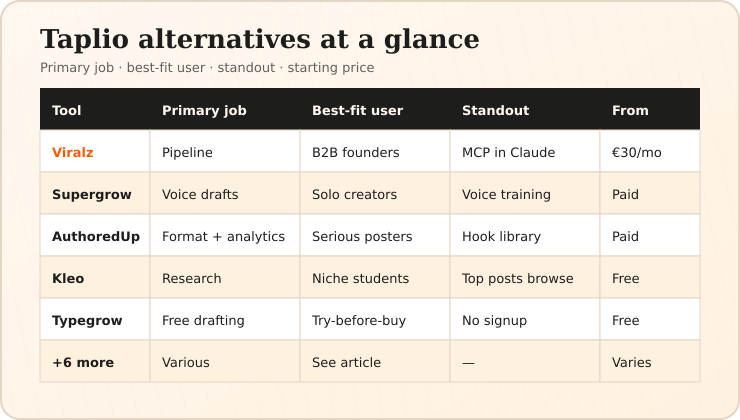Screen dimensions: 740x420
Task: Select the Supergrow row label
Action: [x=92, y=194]
